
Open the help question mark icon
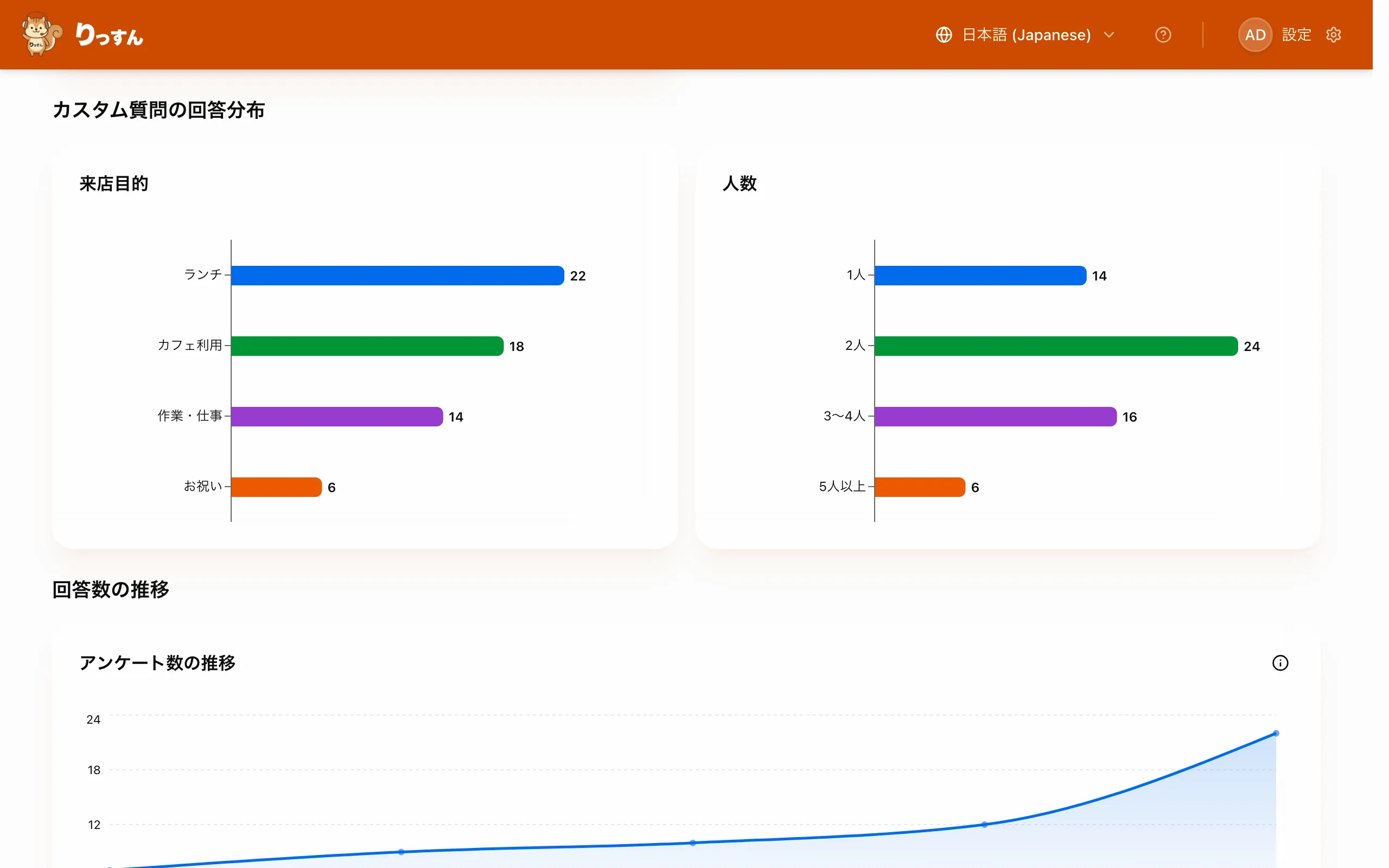click(x=1163, y=35)
